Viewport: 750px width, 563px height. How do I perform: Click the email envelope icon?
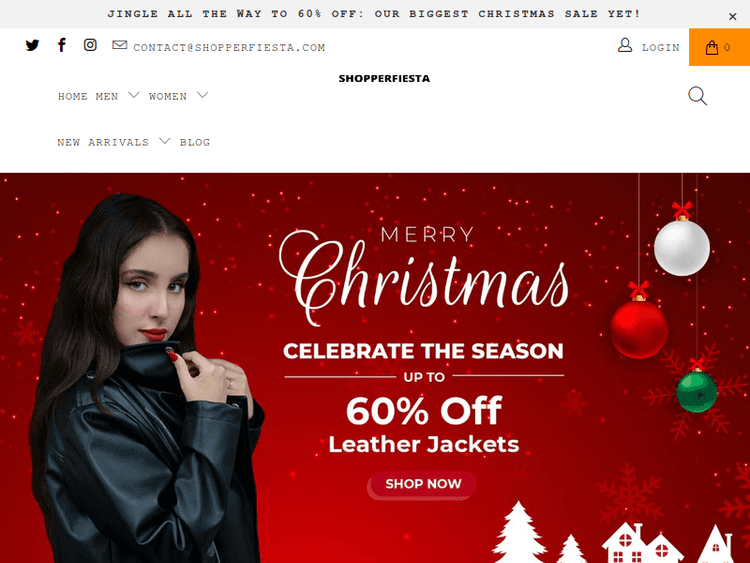tap(120, 45)
